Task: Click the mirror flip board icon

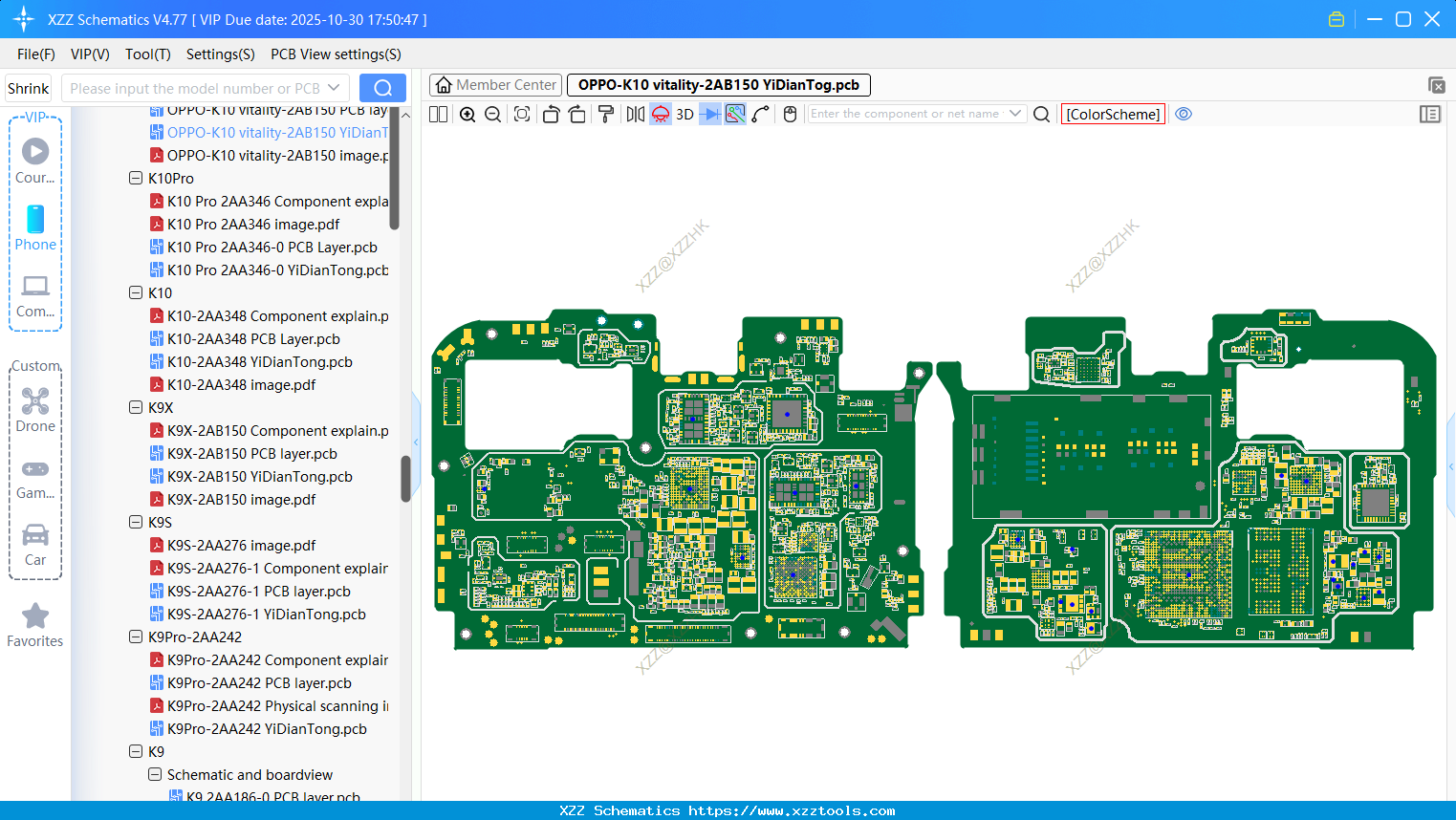Action: pyautogui.click(x=635, y=115)
